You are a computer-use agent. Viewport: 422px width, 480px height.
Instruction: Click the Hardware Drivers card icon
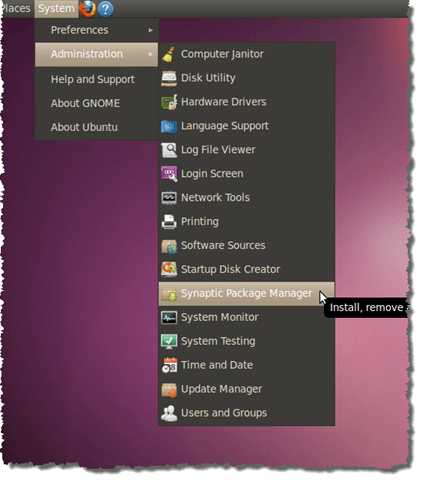tap(169, 102)
